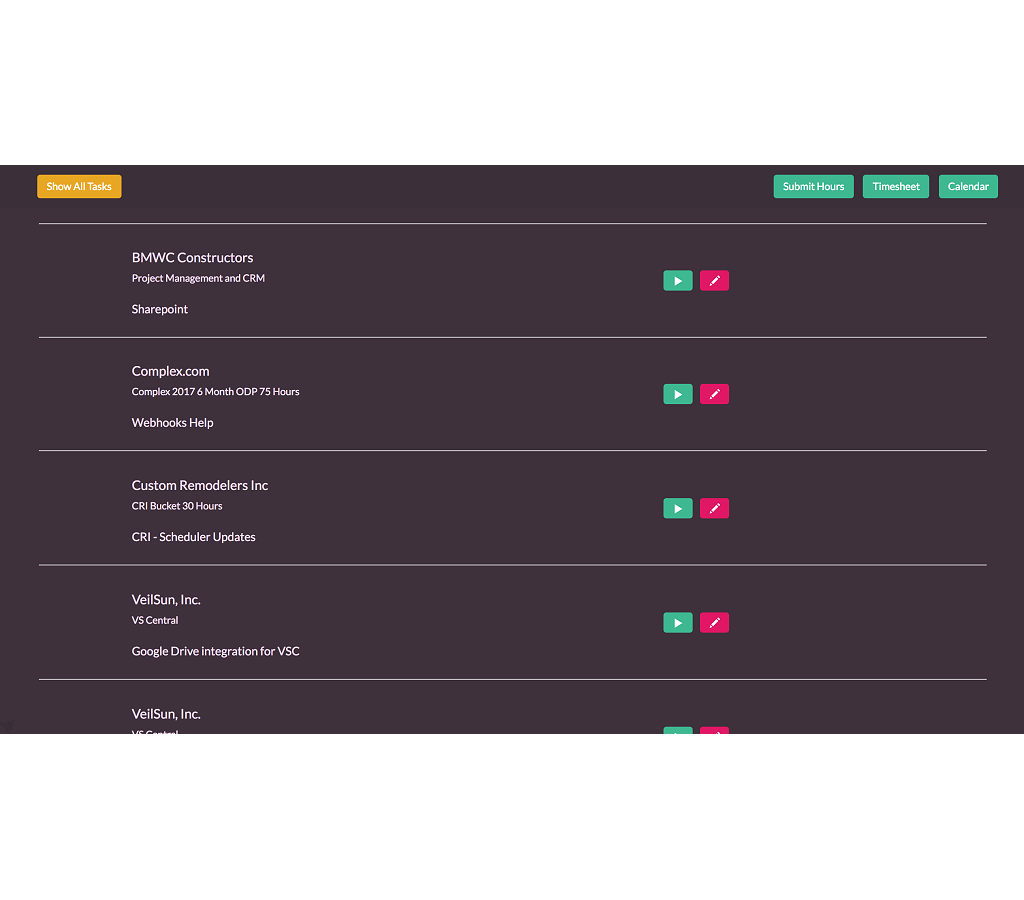The image size is (1024, 900).
Task: Edit the BMWC Constructors Sharepoint task
Action: coord(714,281)
